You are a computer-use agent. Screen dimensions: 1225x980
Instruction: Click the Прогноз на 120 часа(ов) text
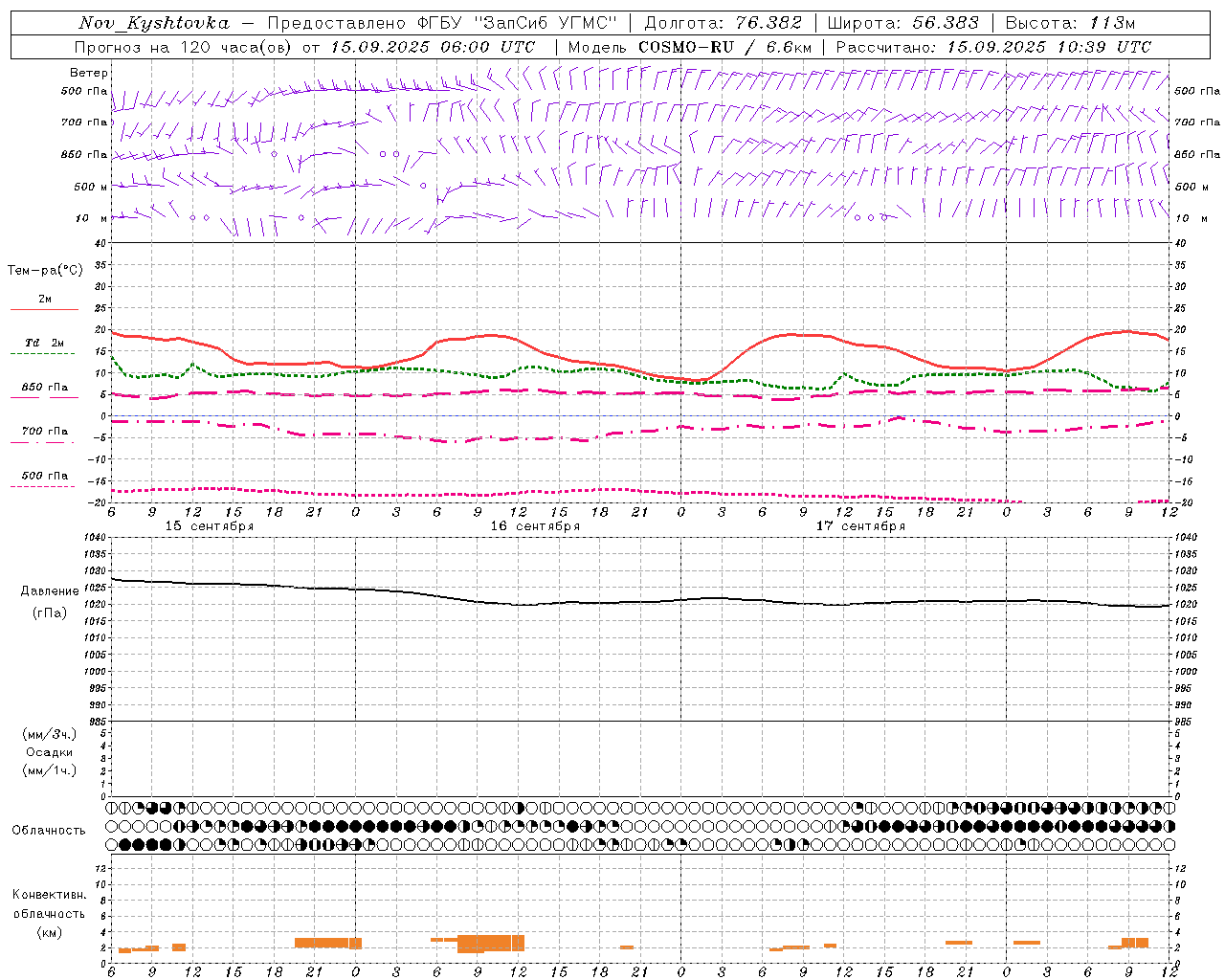[185, 47]
